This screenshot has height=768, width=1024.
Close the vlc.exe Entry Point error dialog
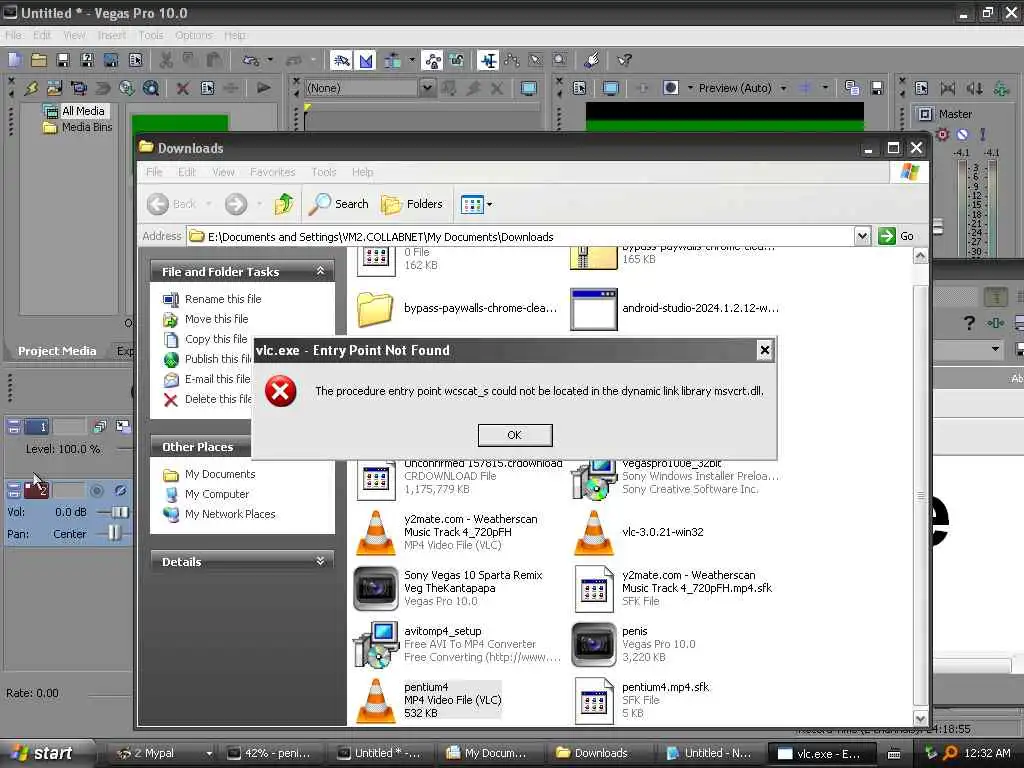tap(765, 351)
